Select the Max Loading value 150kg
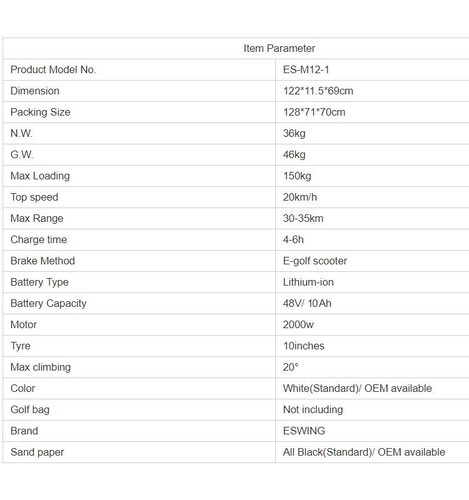469x500 pixels. coord(297,176)
